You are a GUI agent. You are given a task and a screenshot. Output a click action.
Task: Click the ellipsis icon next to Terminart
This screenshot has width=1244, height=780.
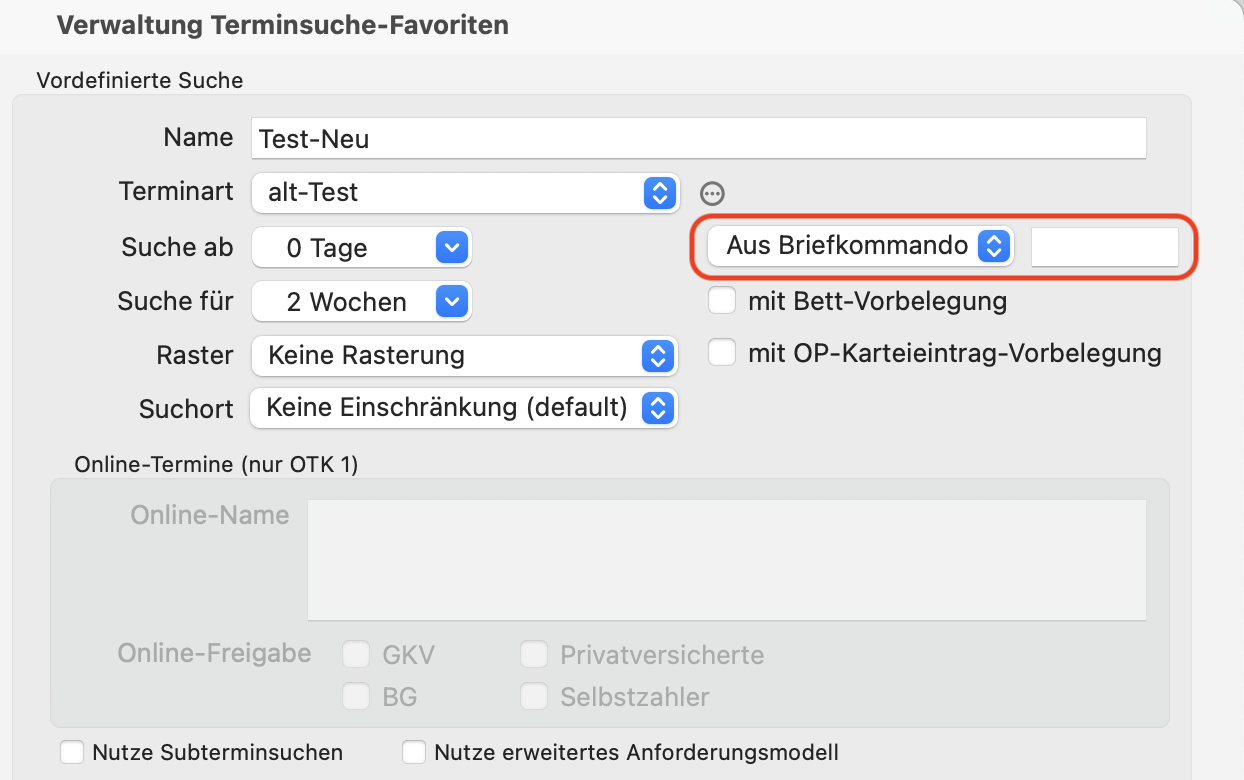point(712,193)
